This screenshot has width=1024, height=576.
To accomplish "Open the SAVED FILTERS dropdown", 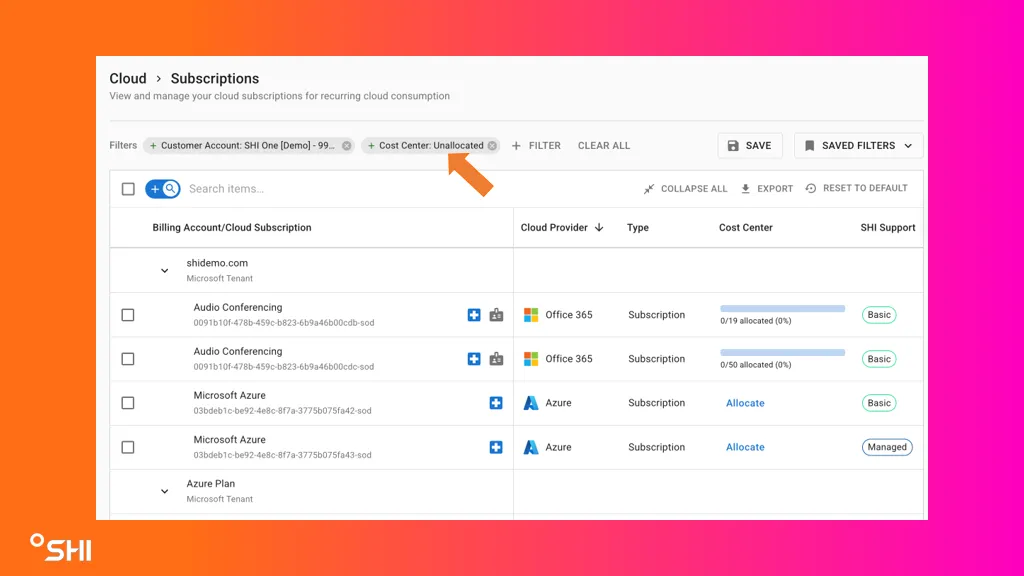I will click(859, 146).
